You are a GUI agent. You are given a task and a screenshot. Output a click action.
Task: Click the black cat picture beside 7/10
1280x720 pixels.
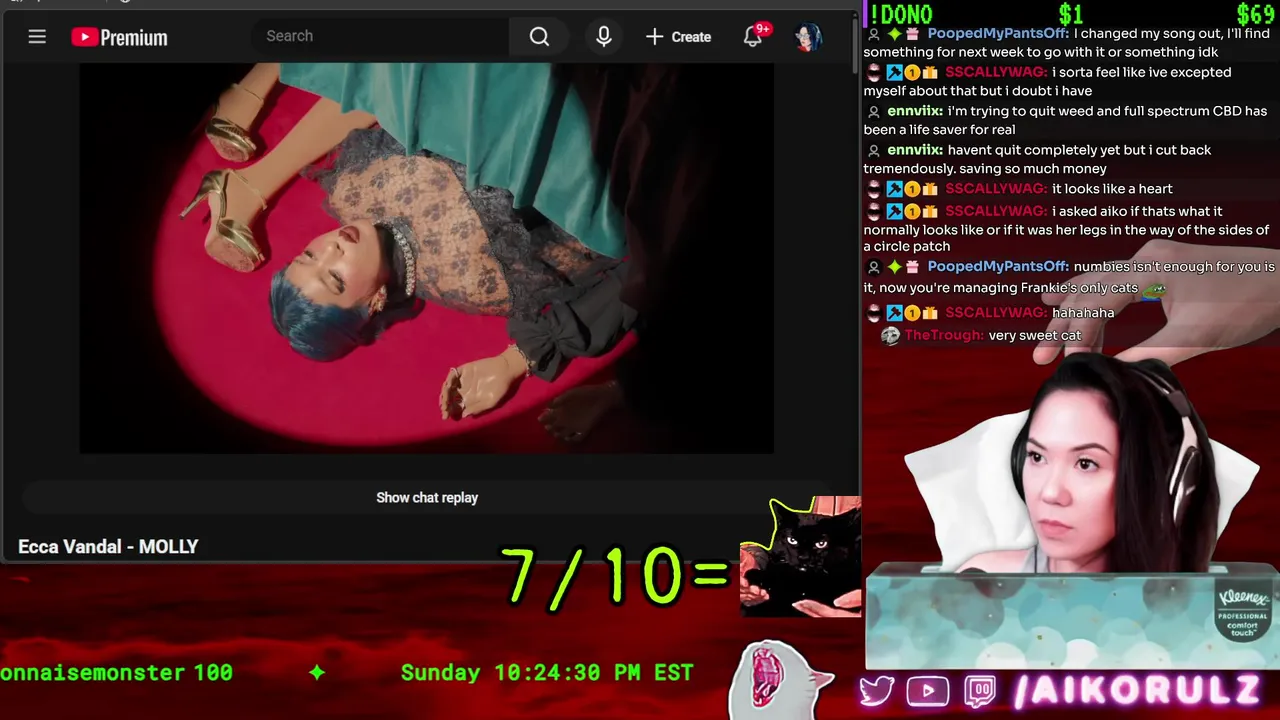click(800, 557)
